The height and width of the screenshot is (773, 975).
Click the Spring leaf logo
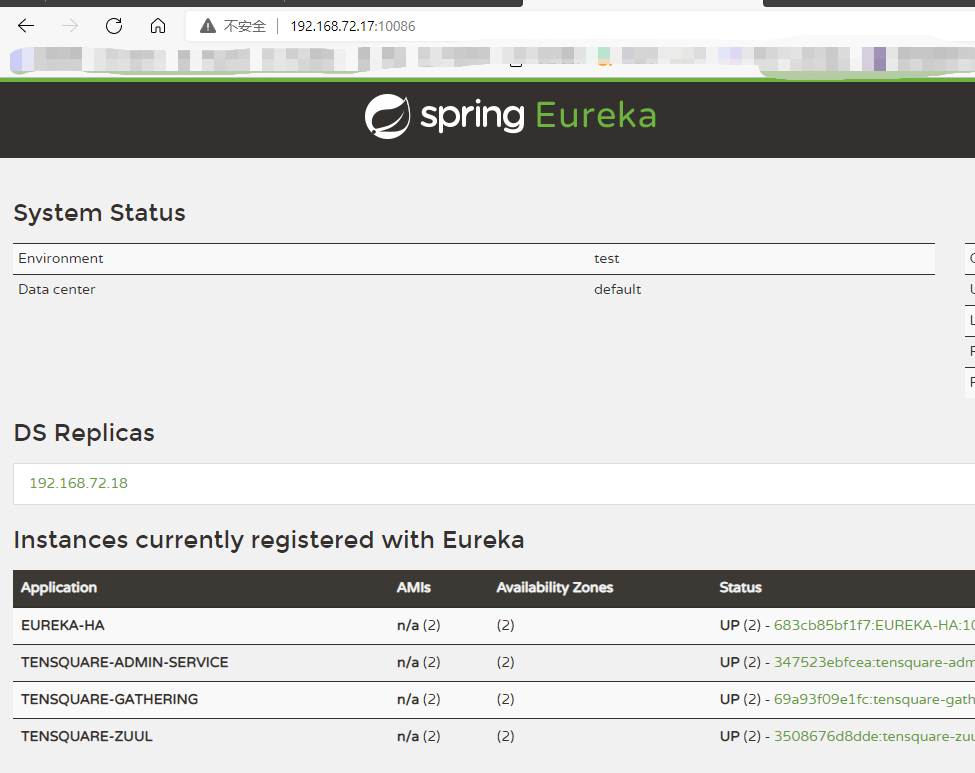tap(387, 116)
